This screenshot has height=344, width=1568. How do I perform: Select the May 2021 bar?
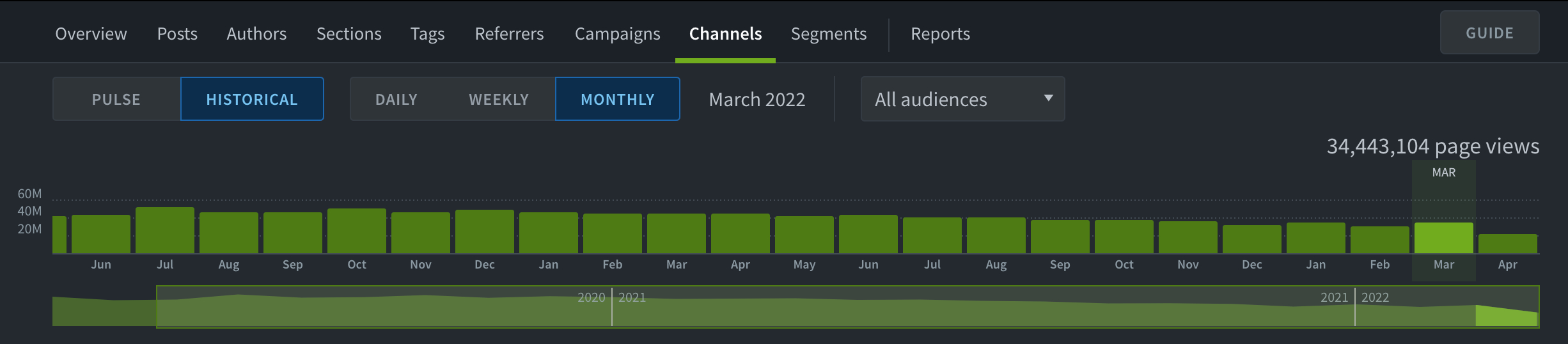[x=804, y=235]
